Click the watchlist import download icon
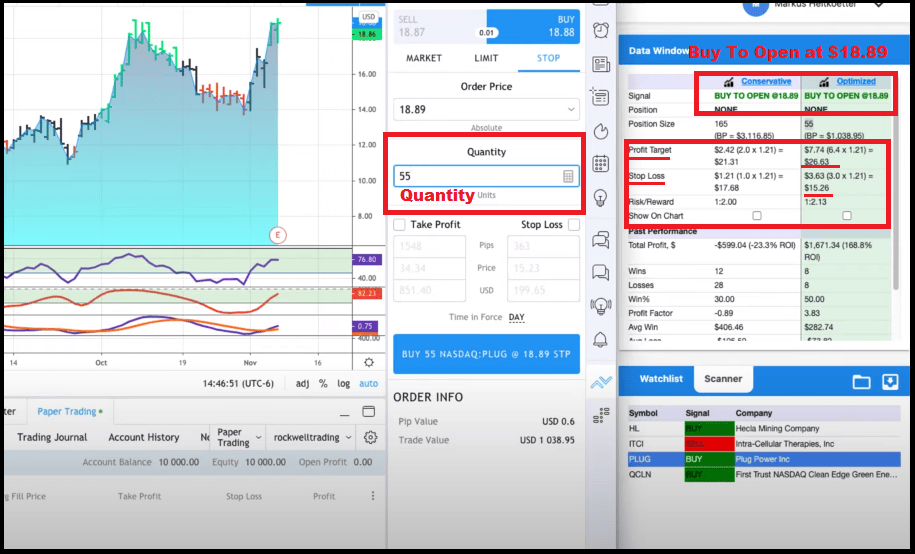Screen dimensions: 915x554 [890, 382]
